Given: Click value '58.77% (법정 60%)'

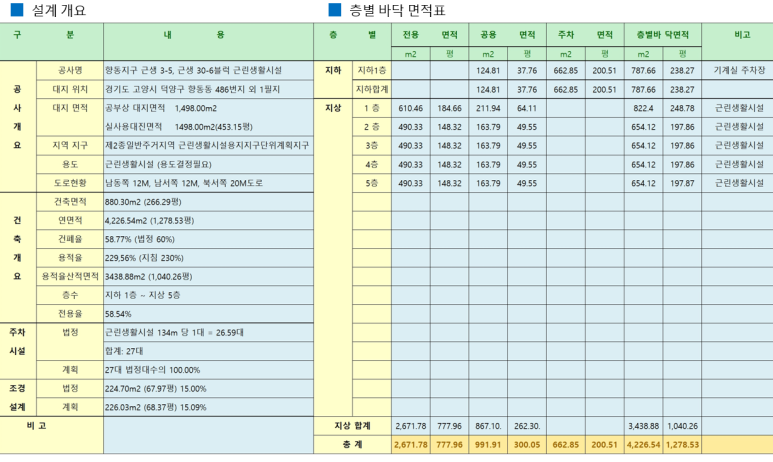Looking at the screenshot, I should click(x=209, y=239).
